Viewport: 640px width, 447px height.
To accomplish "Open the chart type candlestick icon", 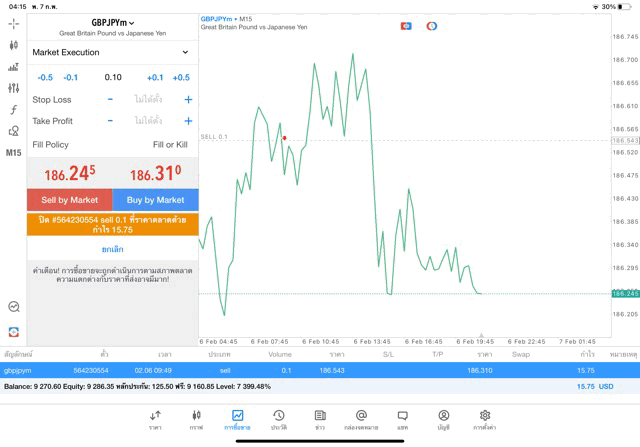I will point(14,45).
